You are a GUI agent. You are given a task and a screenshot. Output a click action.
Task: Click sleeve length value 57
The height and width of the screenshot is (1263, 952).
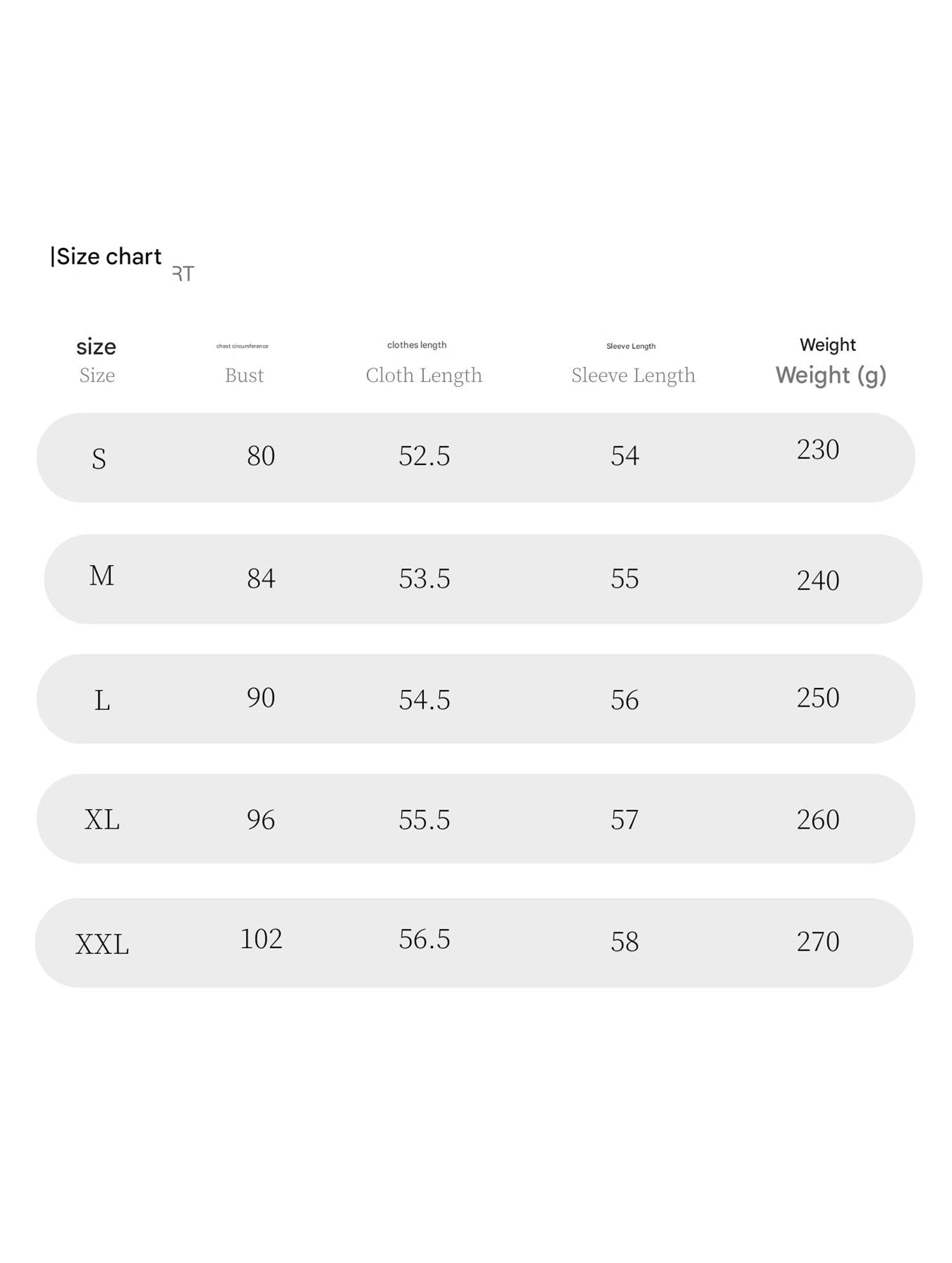tap(624, 820)
